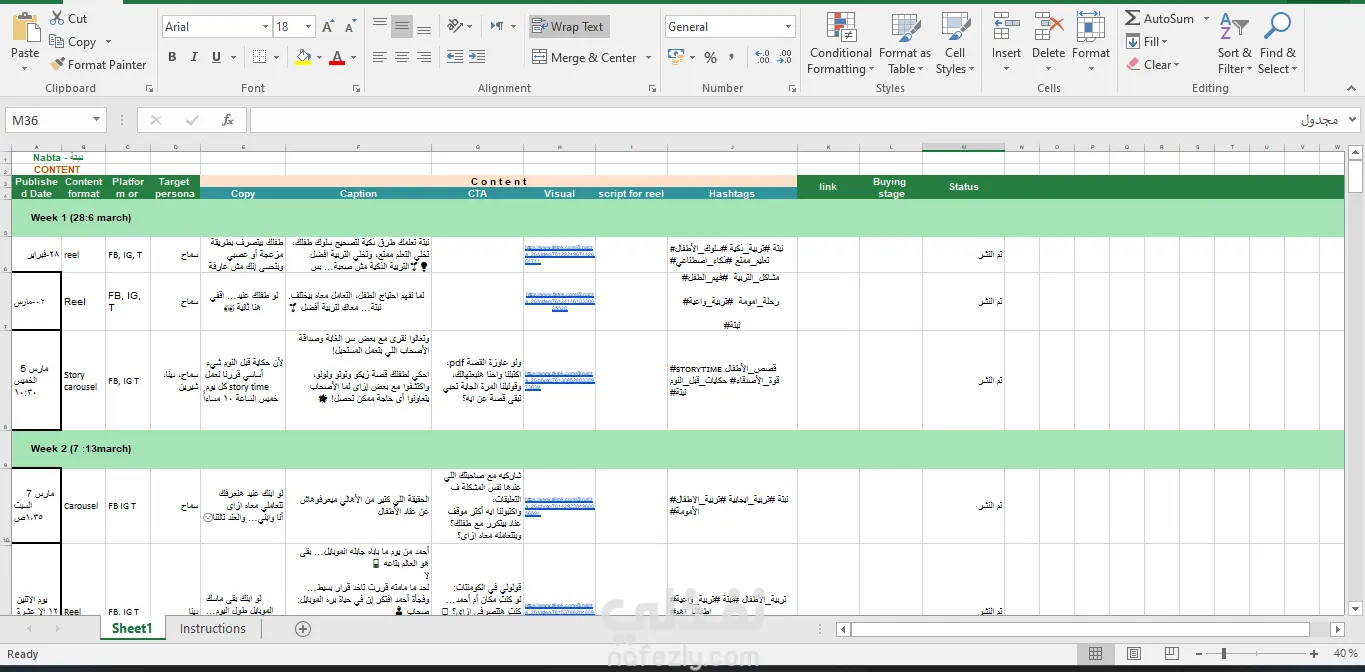This screenshot has width=1365, height=672.
Task: Center text horizontally
Action: (x=402, y=57)
